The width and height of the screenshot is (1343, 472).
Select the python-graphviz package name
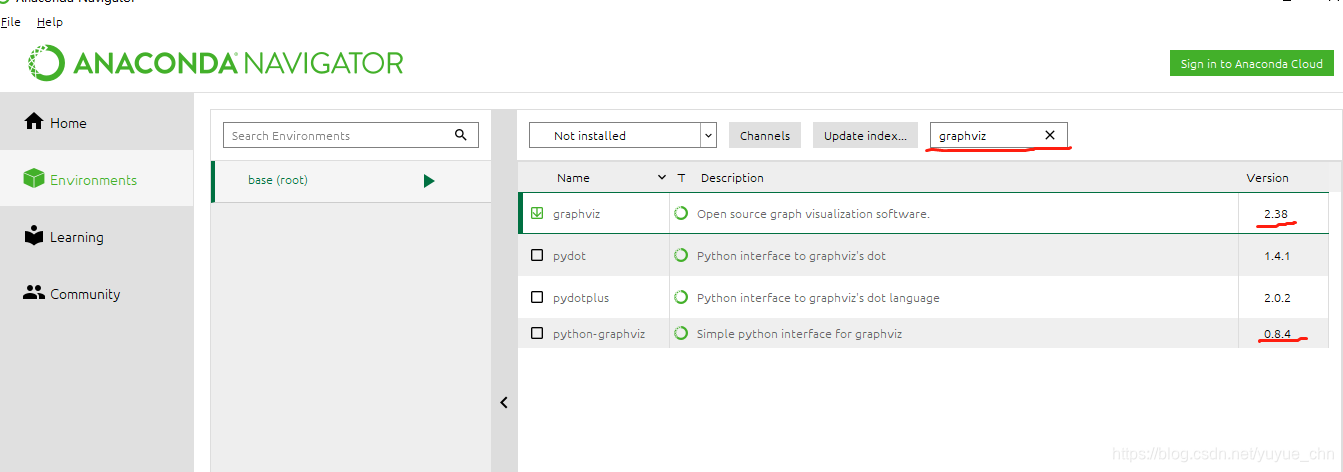coord(598,334)
